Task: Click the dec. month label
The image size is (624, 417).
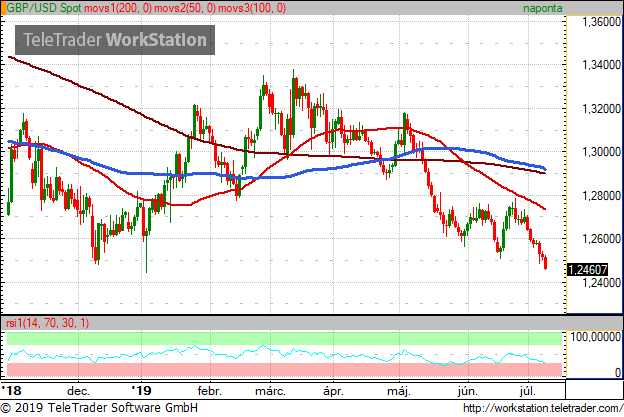Action: (x=78, y=391)
